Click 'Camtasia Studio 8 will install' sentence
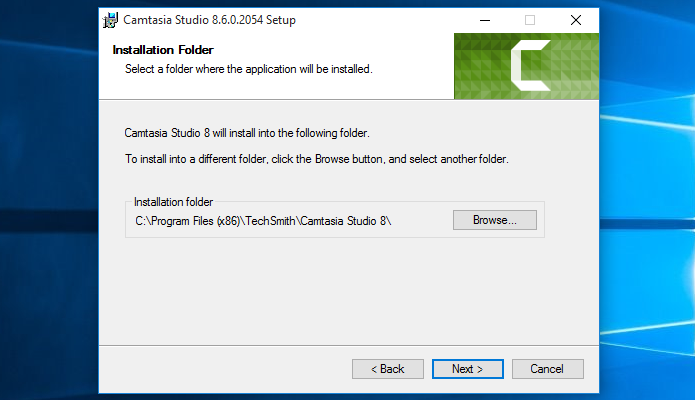 click(x=247, y=133)
